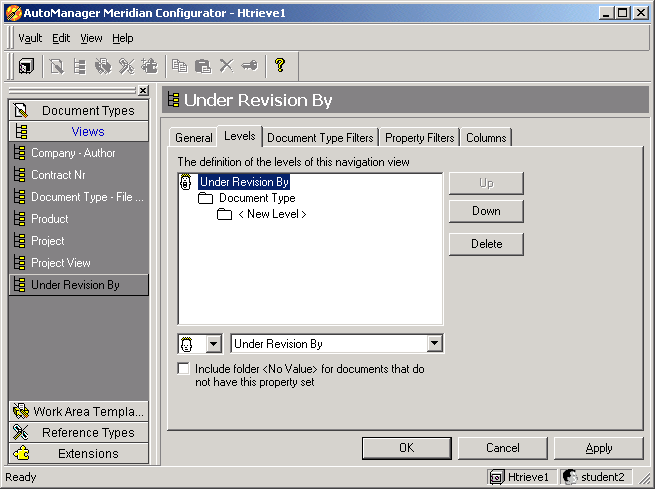Open the View menu
Screen dimensions: 655x489
(x=91, y=38)
